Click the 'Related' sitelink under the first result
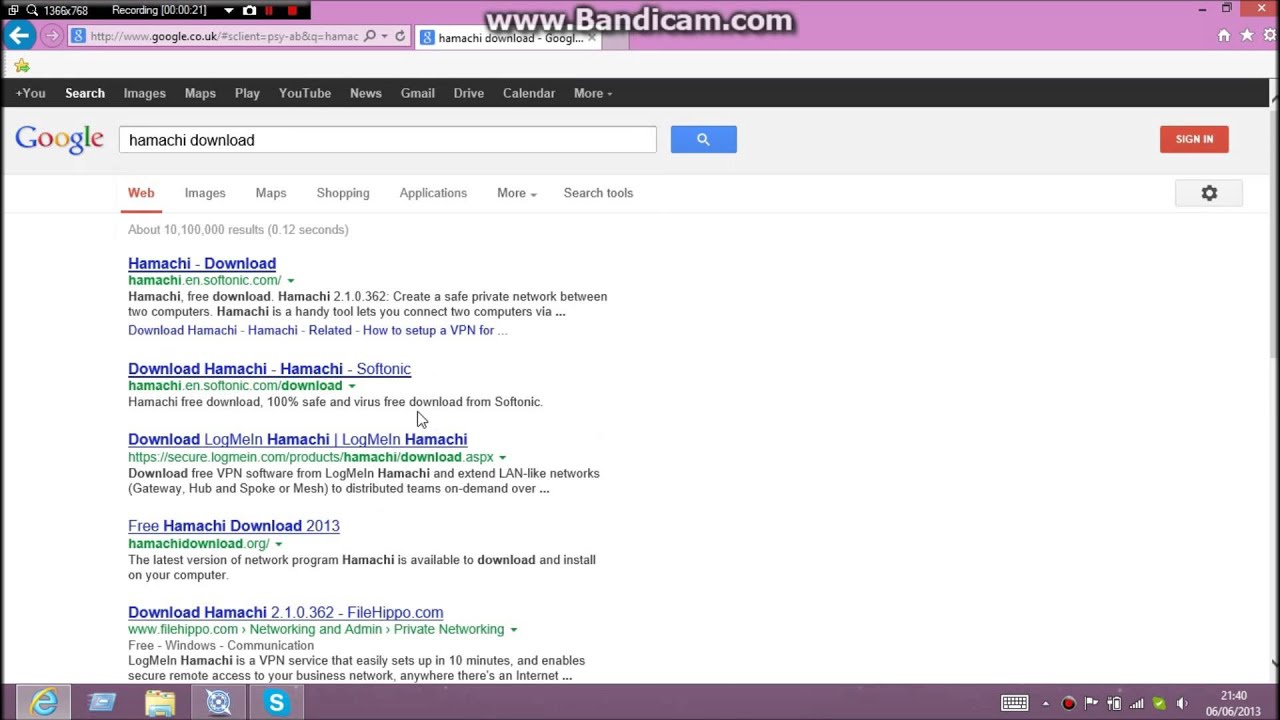1280x720 pixels. tap(330, 330)
